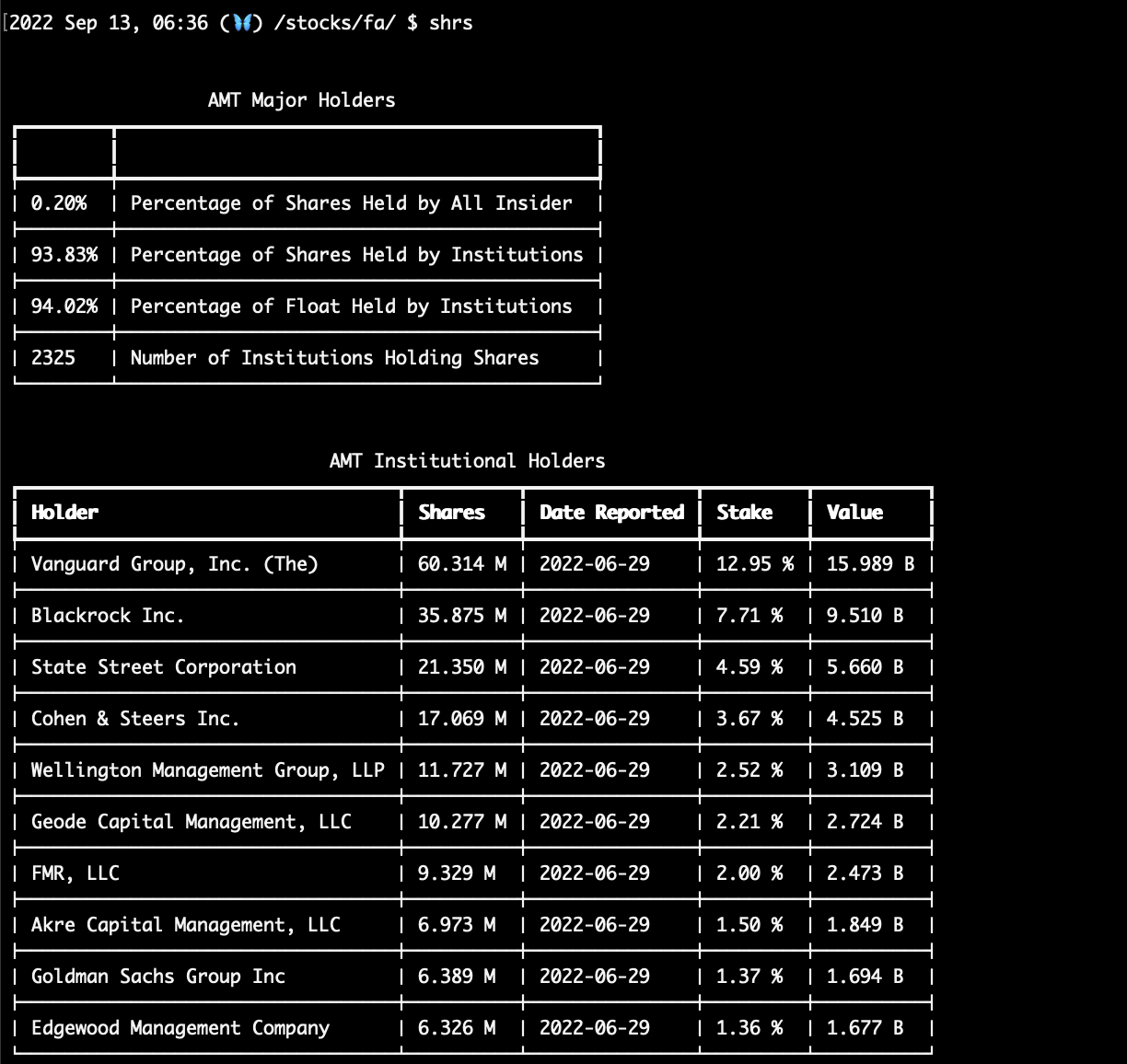This screenshot has height=1064, width=1127.
Task: Select the '94.02%' value
Action: 64,306
